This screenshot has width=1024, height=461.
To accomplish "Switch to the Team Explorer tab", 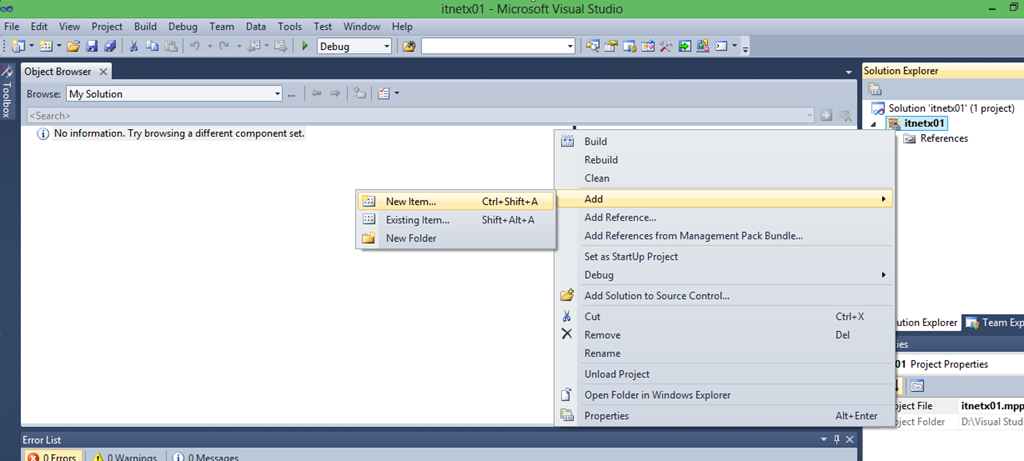I will (x=994, y=323).
